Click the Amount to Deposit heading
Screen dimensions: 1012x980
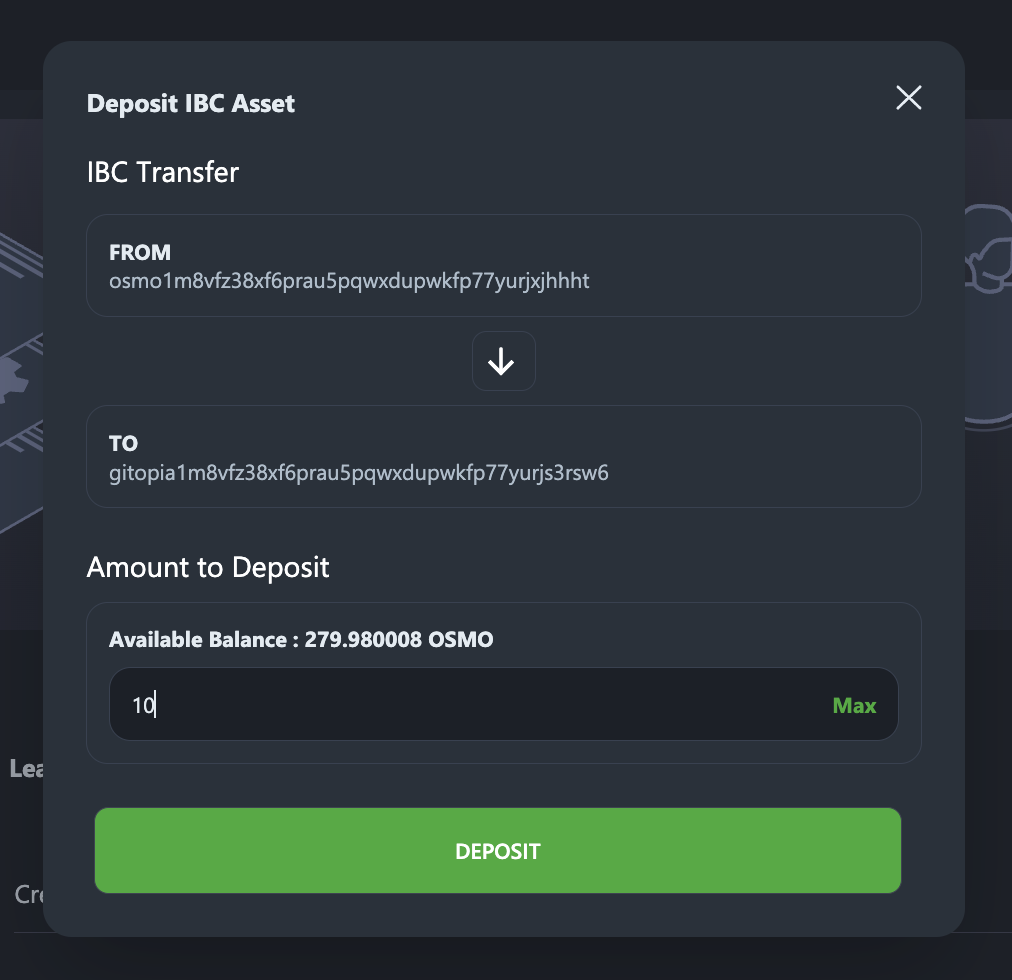pos(208,568)
